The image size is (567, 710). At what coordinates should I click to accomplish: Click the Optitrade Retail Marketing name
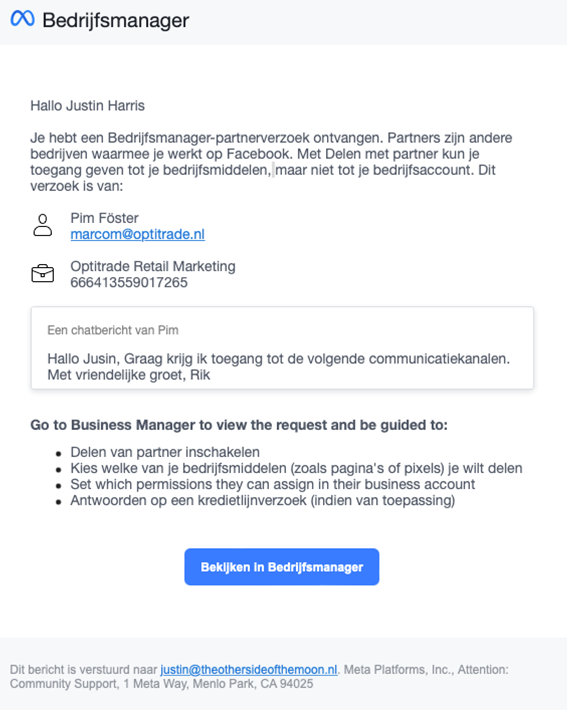(x=153, y=266)
